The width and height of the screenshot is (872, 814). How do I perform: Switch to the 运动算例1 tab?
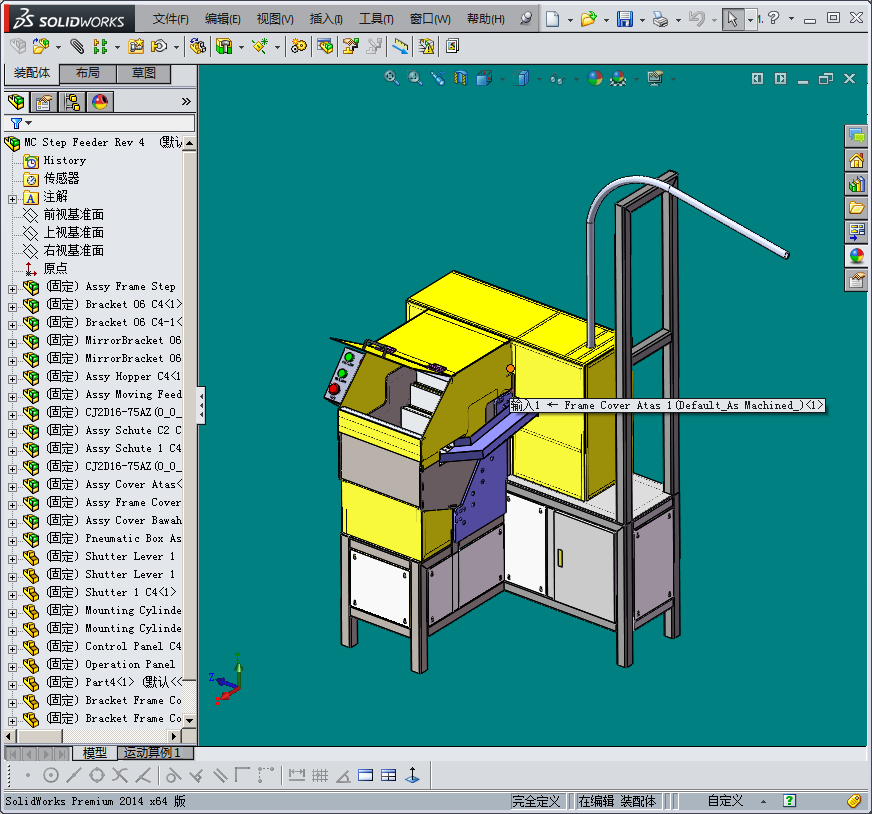[152, 753]
